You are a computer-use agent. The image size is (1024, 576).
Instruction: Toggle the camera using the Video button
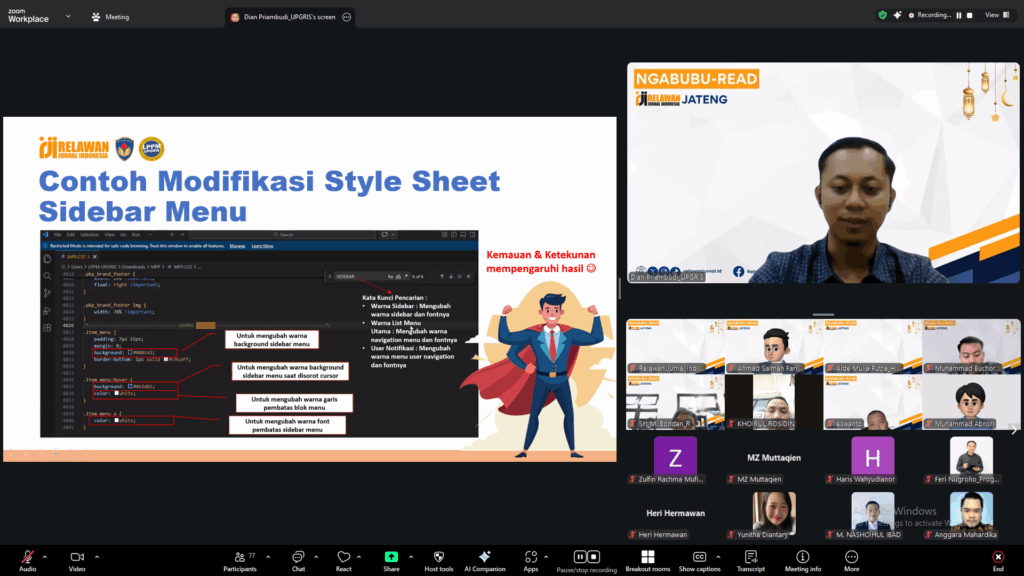coord(77,557)
